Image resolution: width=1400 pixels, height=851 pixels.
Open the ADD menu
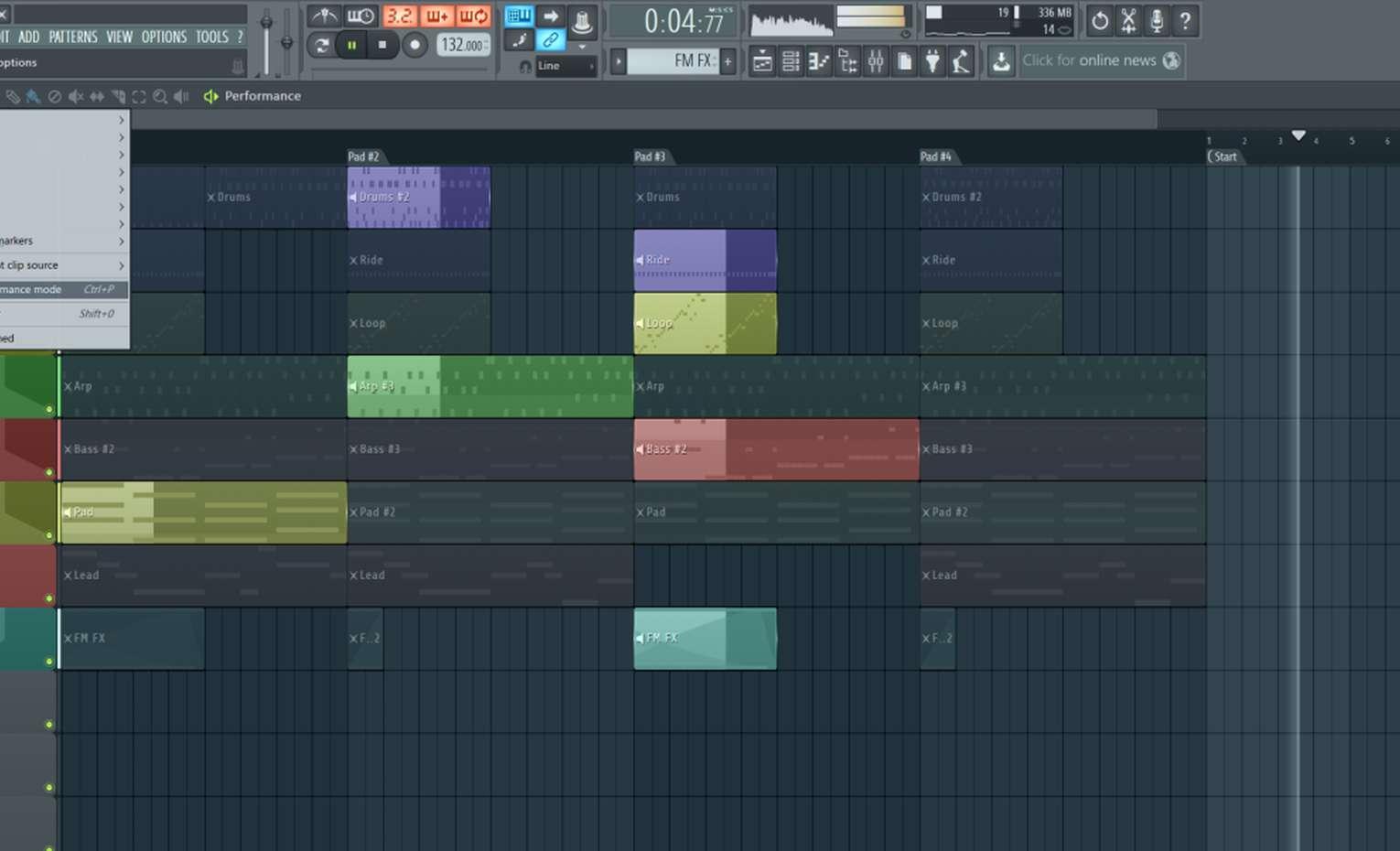coord(28,37)
